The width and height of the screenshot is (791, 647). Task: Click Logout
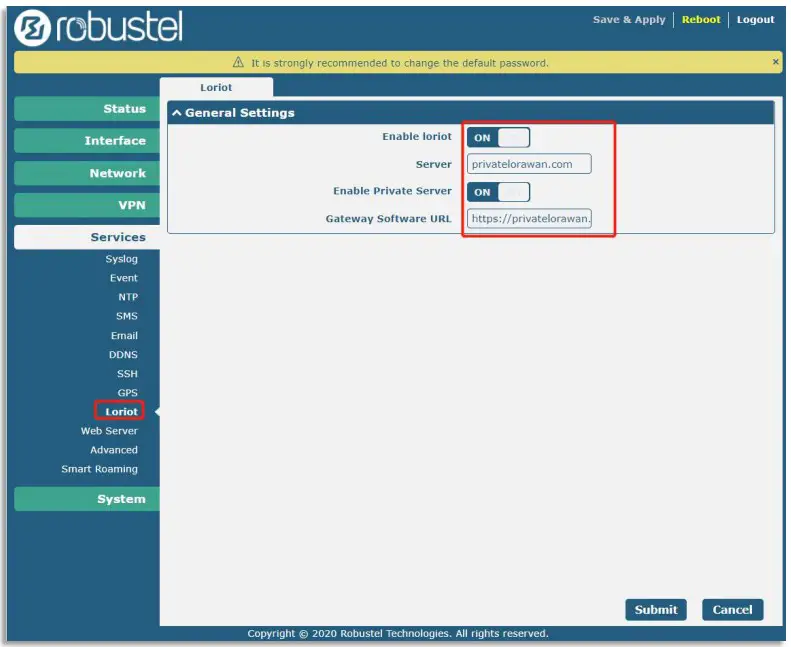(x=755, y=20)
